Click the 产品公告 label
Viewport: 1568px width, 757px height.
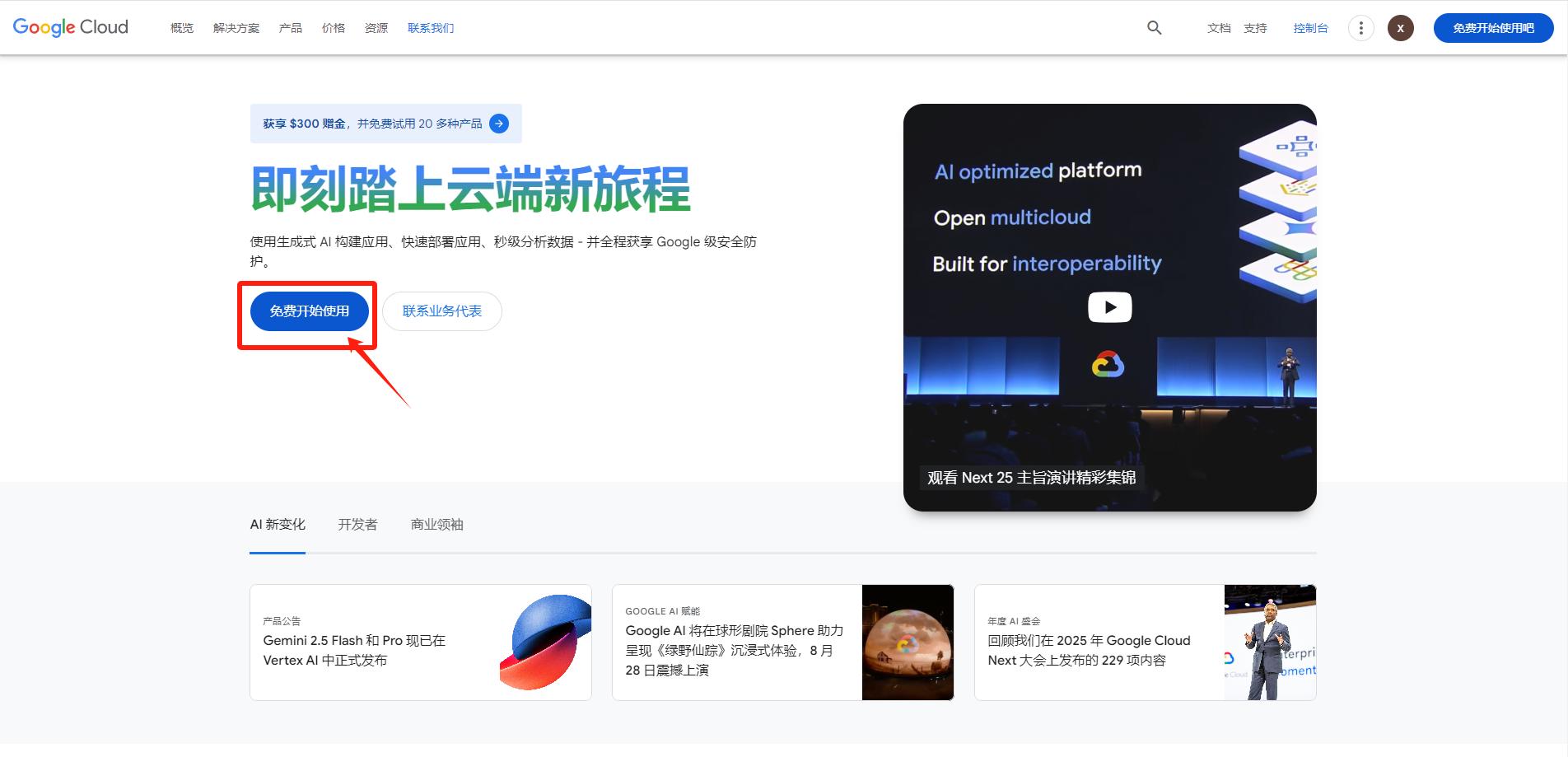[282, 621]
